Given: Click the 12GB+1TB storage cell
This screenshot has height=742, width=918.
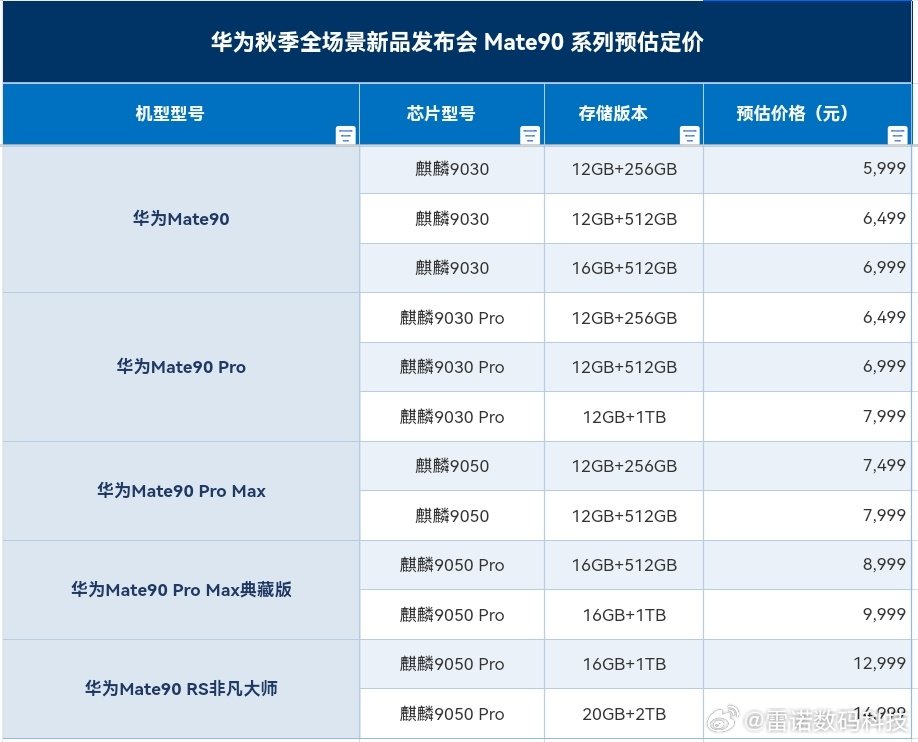Looking at the screenshot, I should 624,417.
